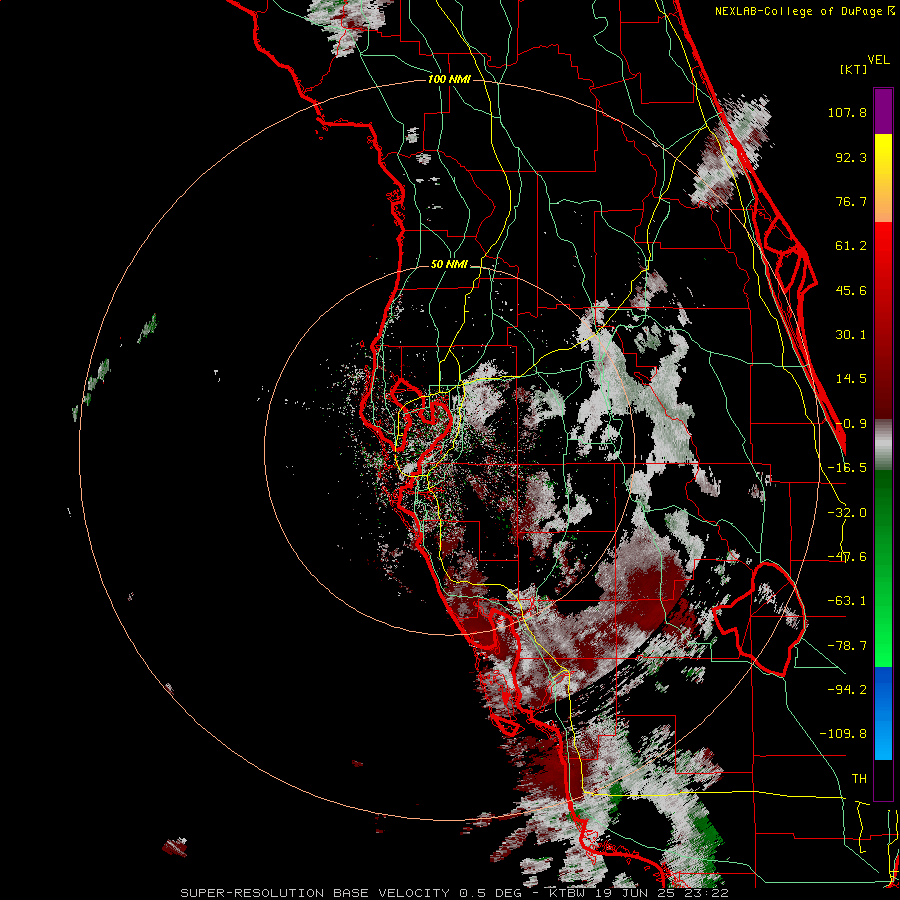Viewport: 900px width, 900px height.
Task: Click the 100 NMI range ring label
Action: click(x=449, y=79)
